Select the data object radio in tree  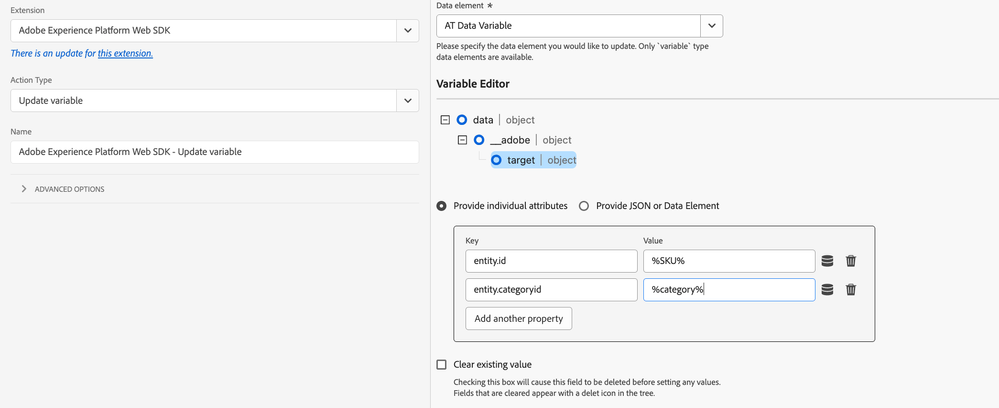coord(462,120)
